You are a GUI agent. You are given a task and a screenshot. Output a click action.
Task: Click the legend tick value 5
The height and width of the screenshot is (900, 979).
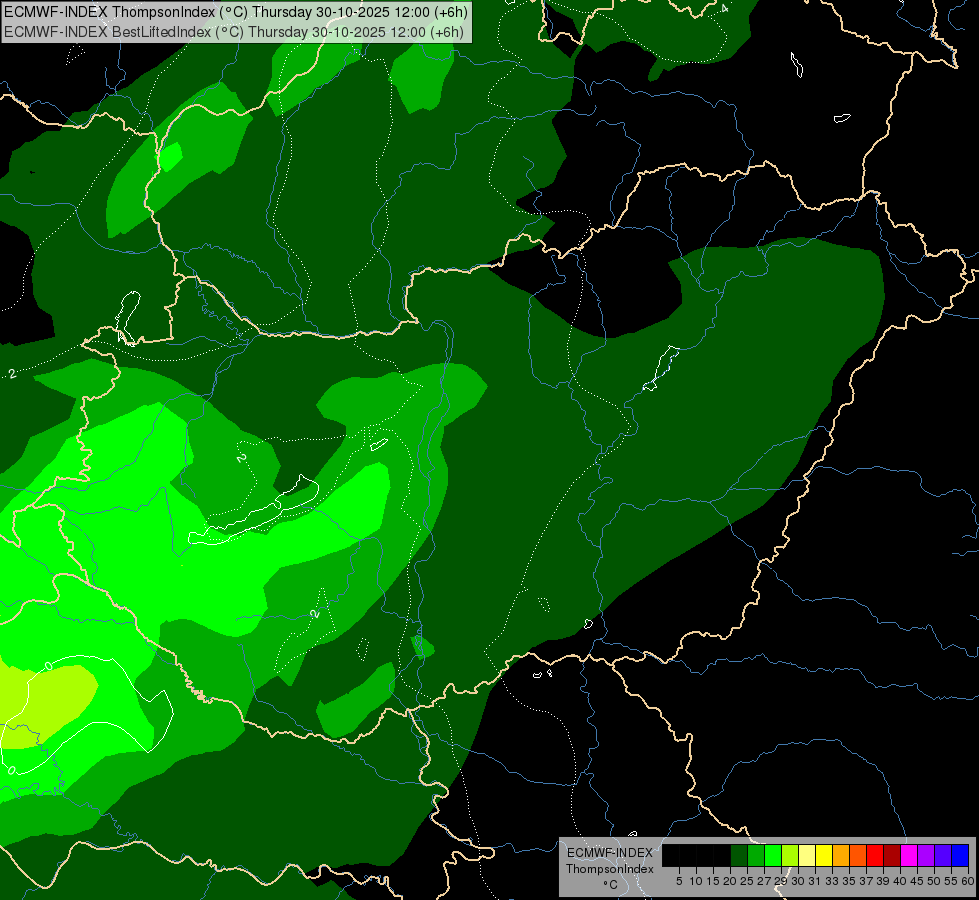click(679, 881)
